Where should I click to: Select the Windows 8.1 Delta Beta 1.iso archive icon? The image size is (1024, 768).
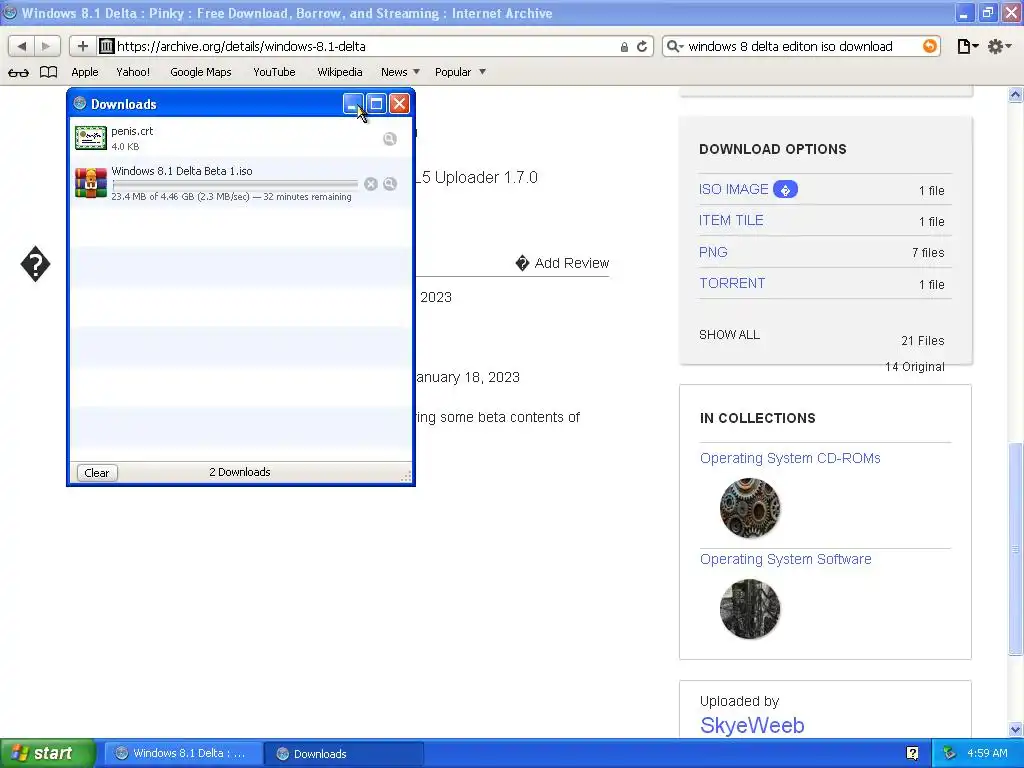pos(91,183)
